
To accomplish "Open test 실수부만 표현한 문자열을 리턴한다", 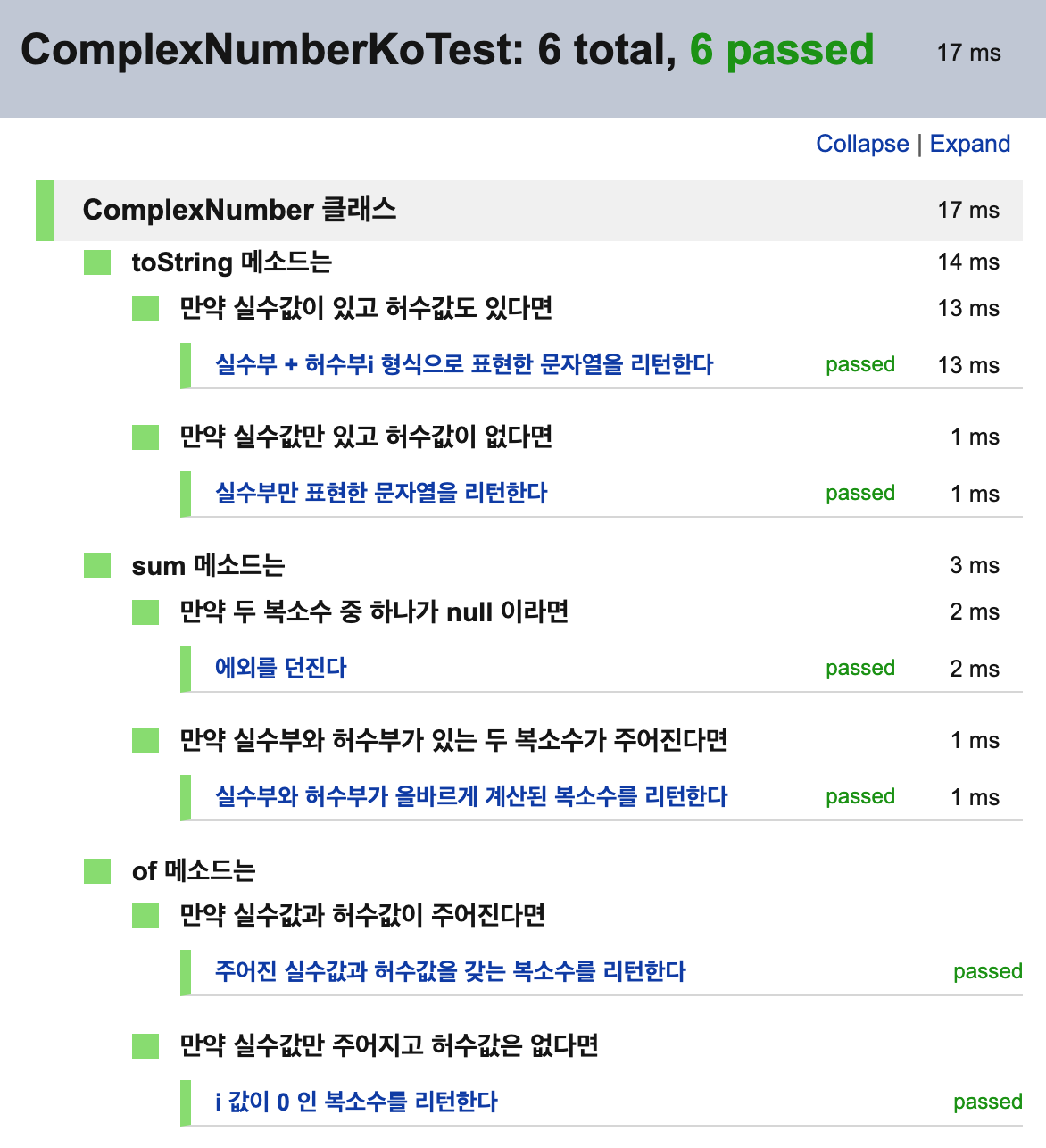I will pyautogui.click(x=381, y=493).
